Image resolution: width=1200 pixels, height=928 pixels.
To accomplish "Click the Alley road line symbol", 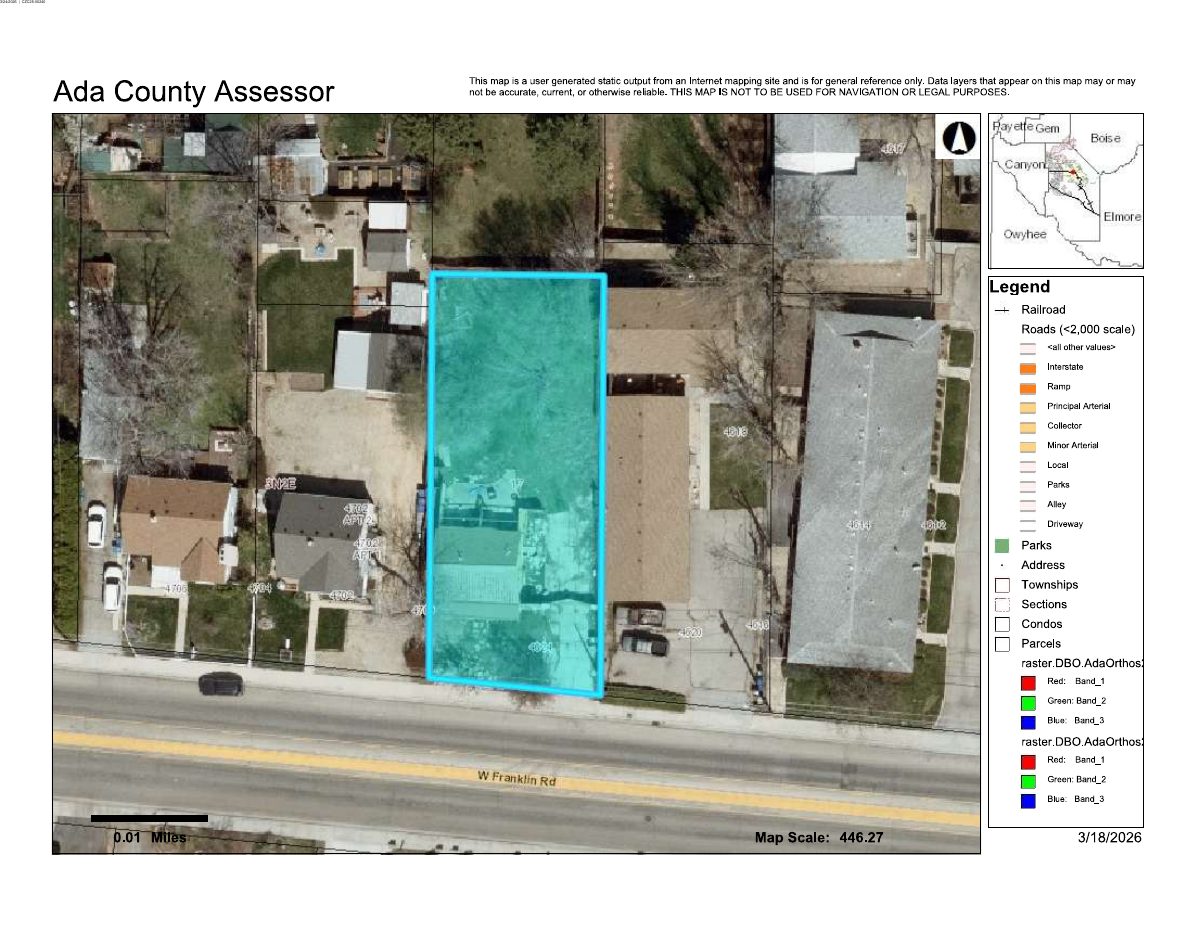I will pos(1029,504).
